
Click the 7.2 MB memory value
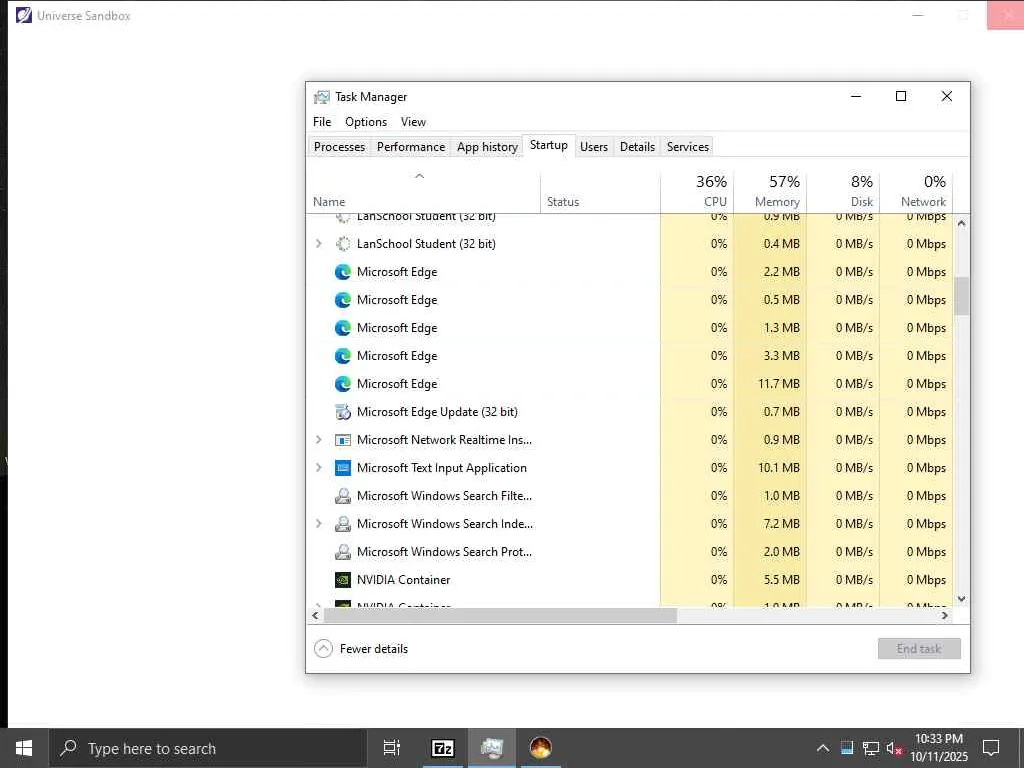pyautogui.click(x=782, y=524)
